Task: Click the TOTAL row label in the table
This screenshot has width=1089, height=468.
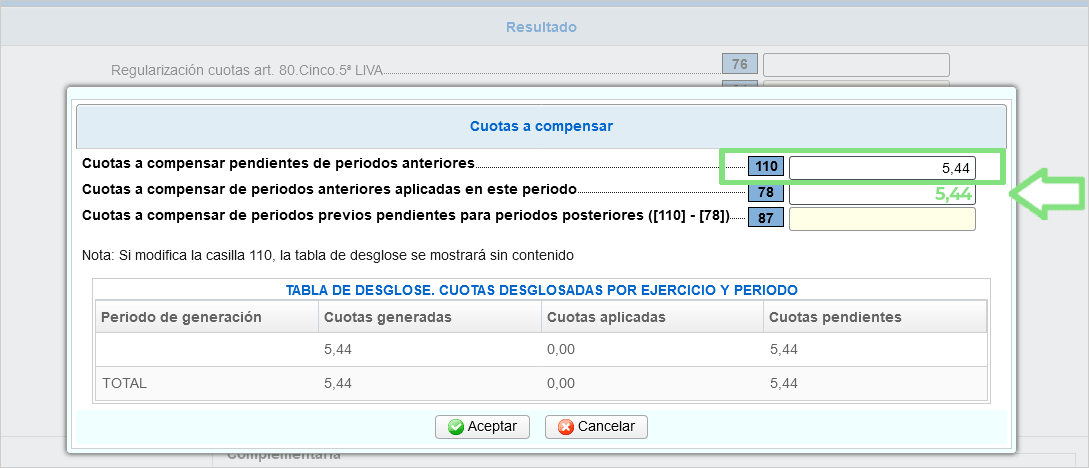Action: point(124,383)
